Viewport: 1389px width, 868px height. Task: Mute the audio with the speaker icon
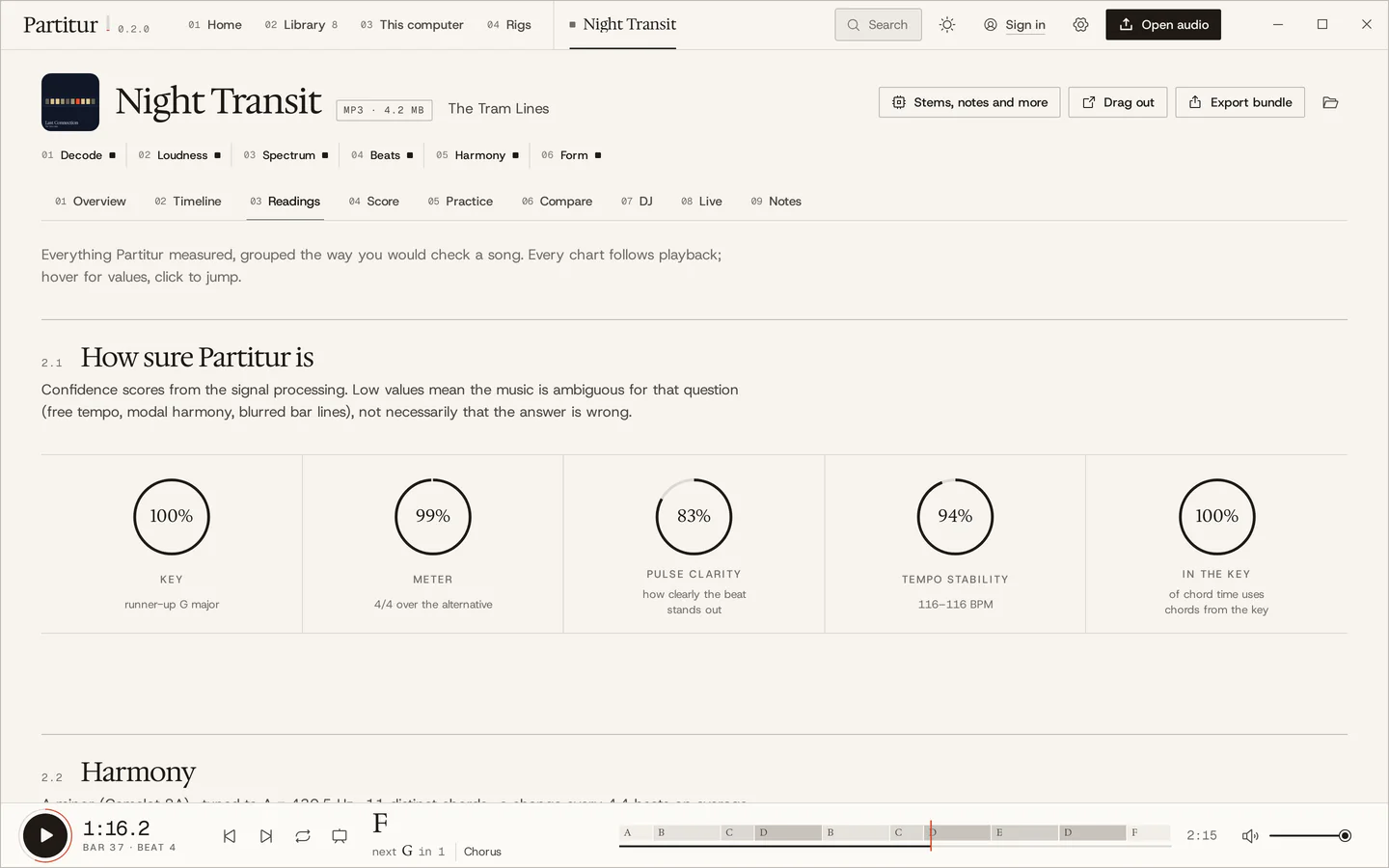click(1250, 836)
